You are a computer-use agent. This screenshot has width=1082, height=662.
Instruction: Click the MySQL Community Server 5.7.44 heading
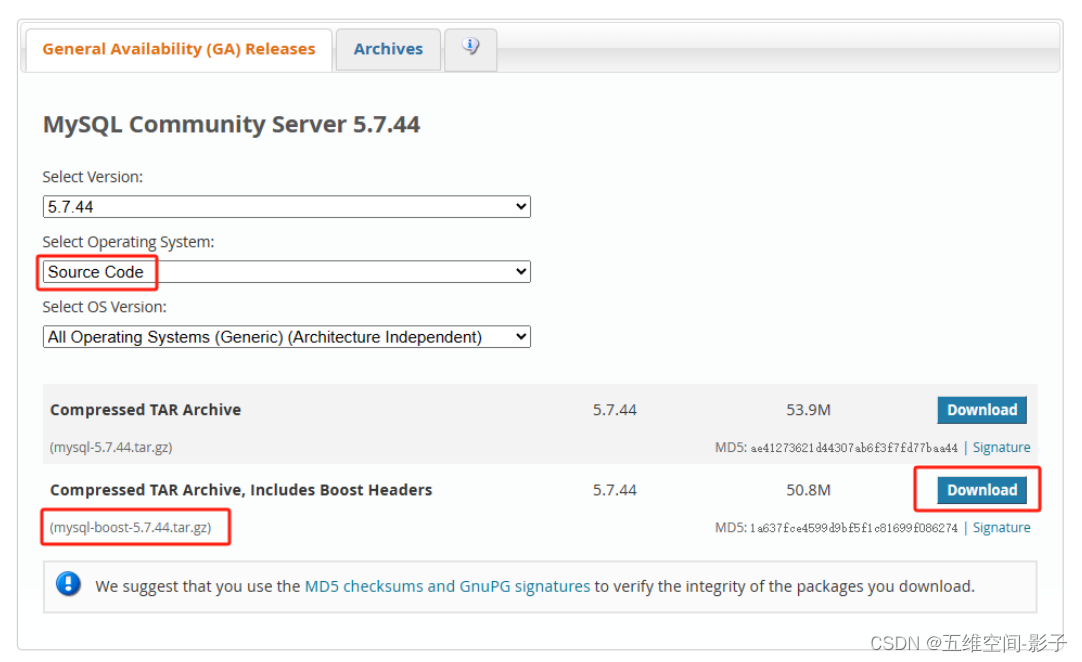[231, 124]
